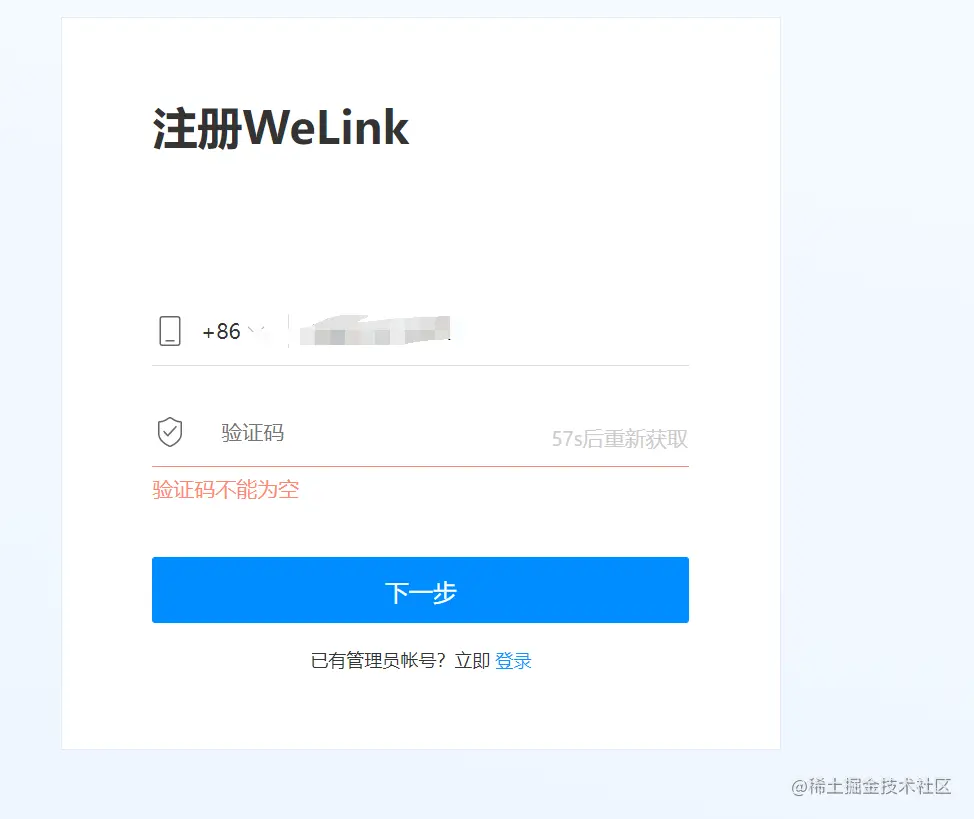Click the @稀土掘金技术社区 watermark
Screen dimensions: 974x819
(871, 787)
